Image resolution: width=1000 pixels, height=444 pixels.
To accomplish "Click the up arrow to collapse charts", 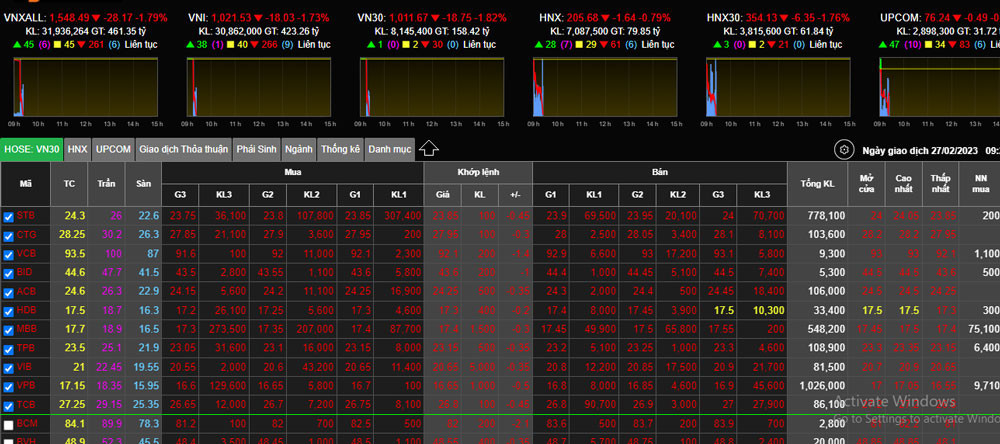I will (x=429, y=149).
